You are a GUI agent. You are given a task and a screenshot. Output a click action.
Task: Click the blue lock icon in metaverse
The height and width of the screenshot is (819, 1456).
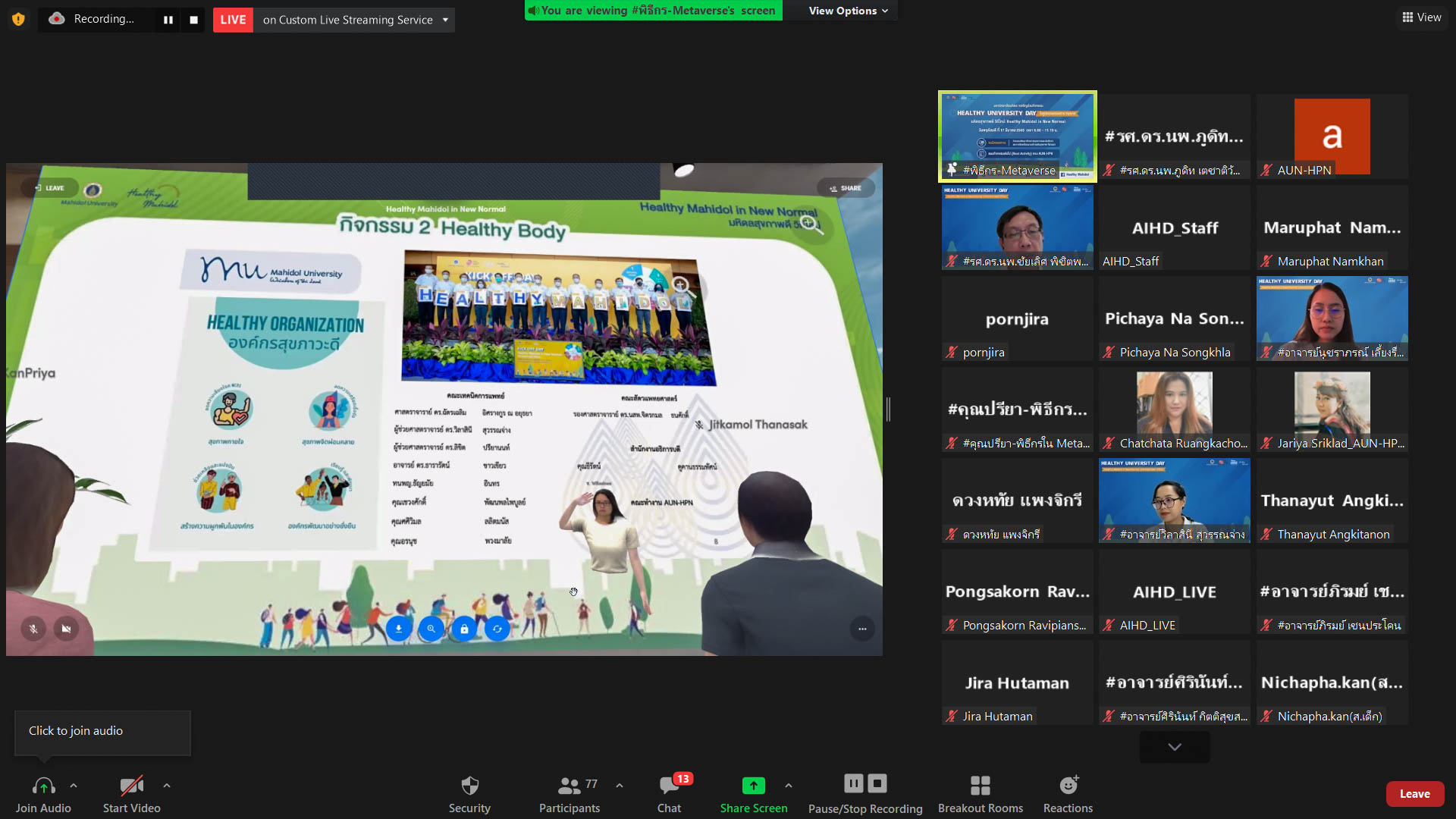click(464, 629)
